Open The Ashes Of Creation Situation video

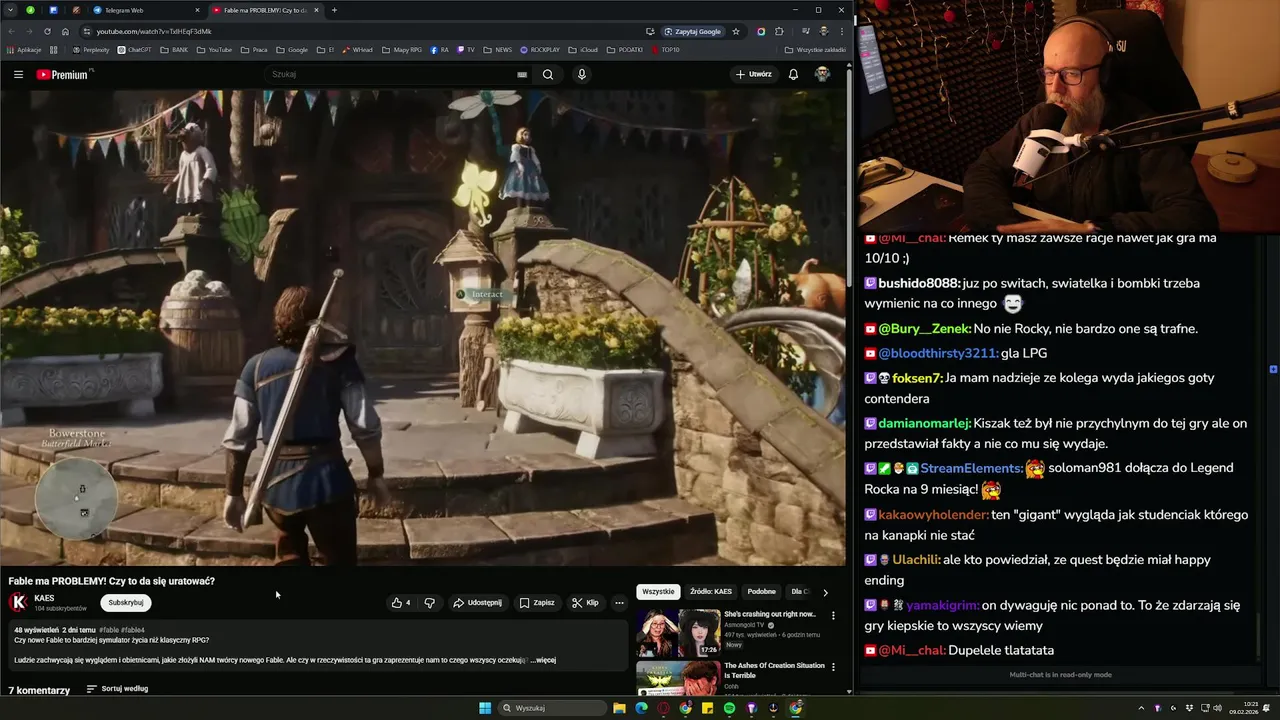pos(774,670)
